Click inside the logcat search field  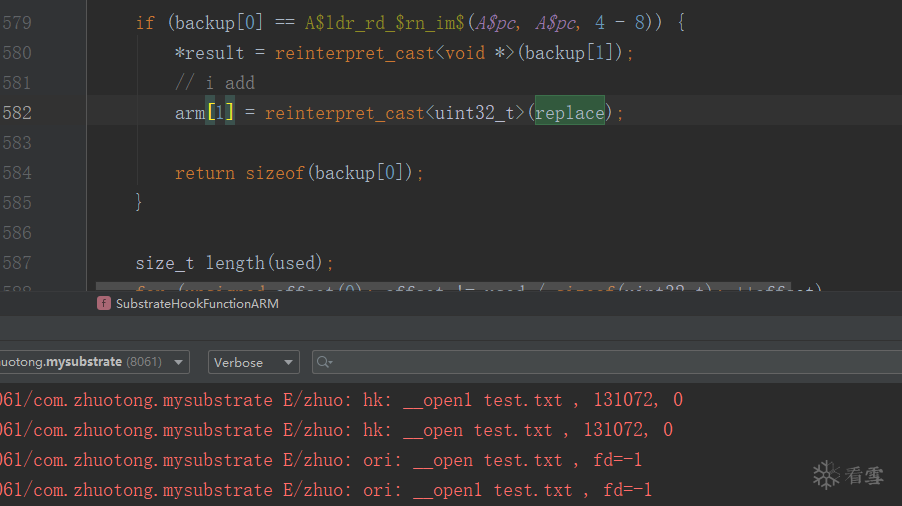pos(600,362)
